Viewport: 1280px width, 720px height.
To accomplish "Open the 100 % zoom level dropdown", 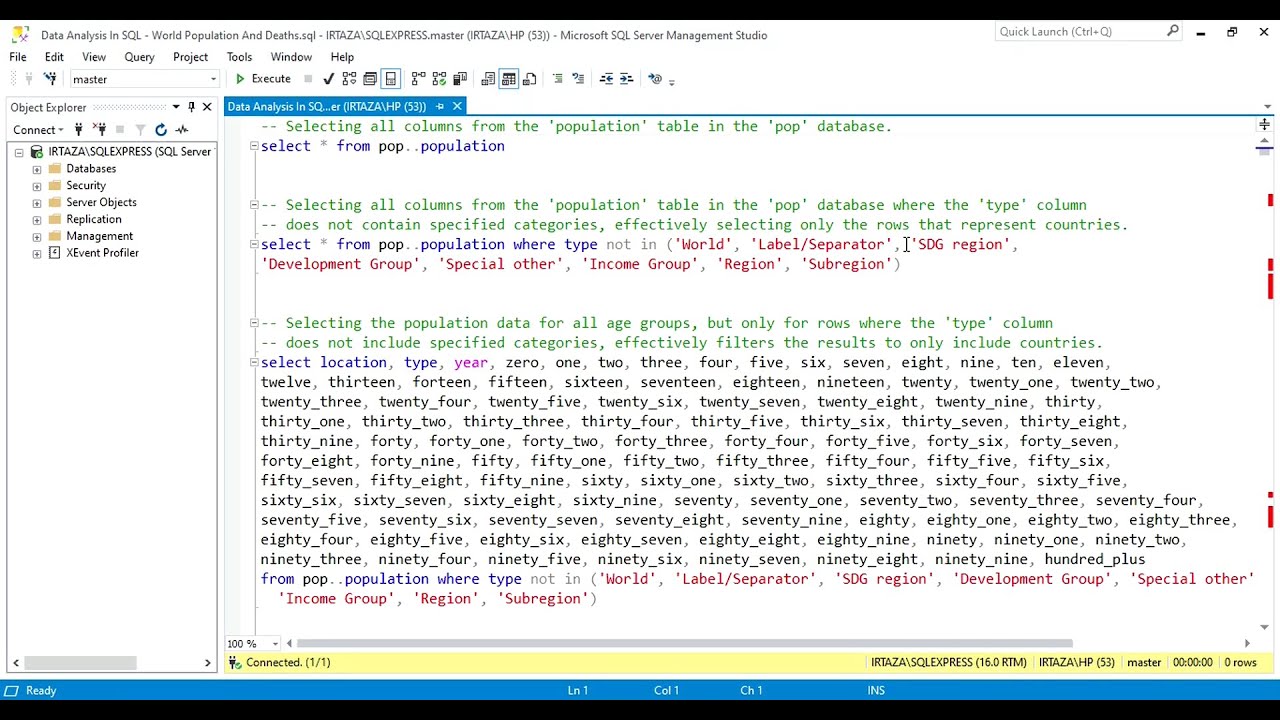I will click(277, 644).
